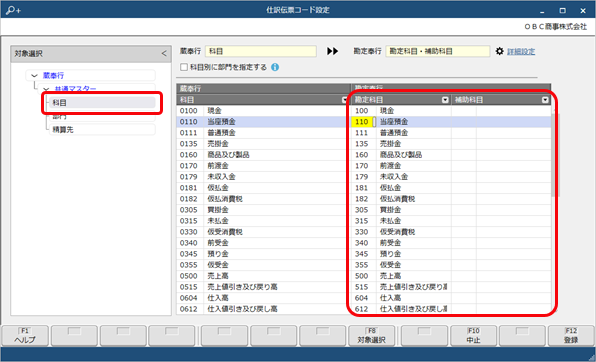The height and width of the screenshot is (362, 596).
Task: Click the magnifier plus icon in title bar
Action: [13, 10]
